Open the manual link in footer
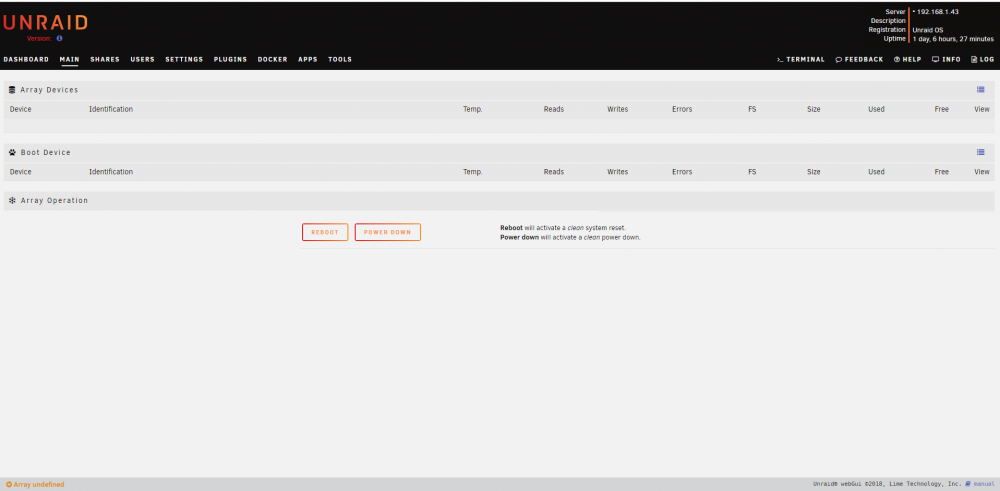 pyautogui.click(x=980, y=484)
